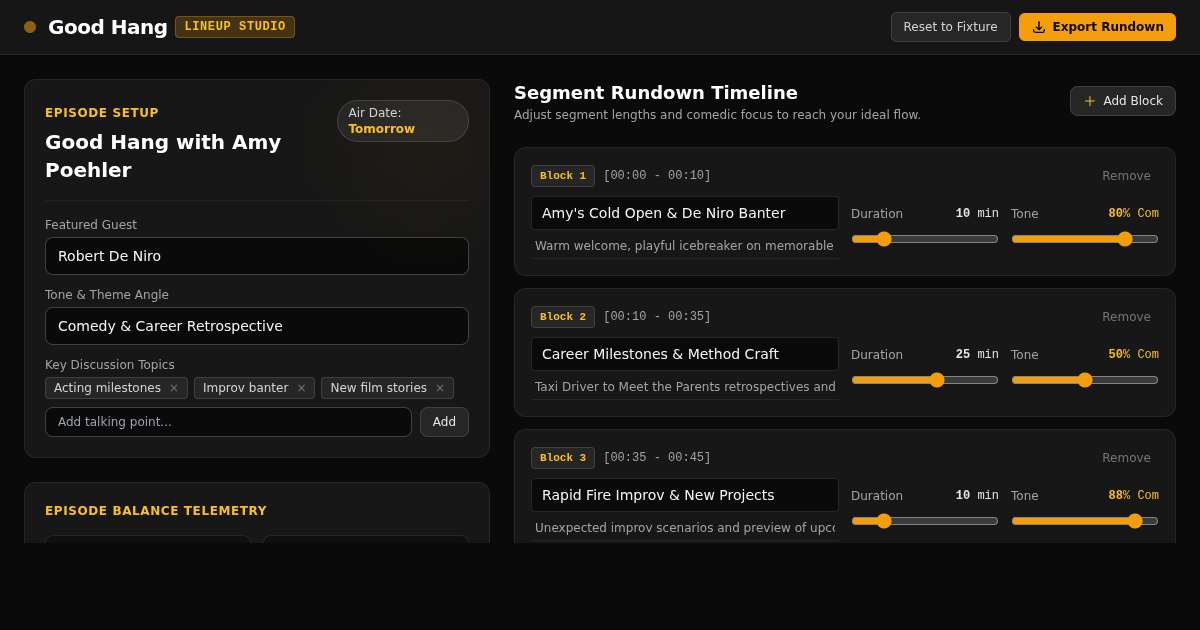1200x630 pixels.
Task: Remove Block 1 from the timeline
Action: pyautogui.click(x=1126, y=176)
